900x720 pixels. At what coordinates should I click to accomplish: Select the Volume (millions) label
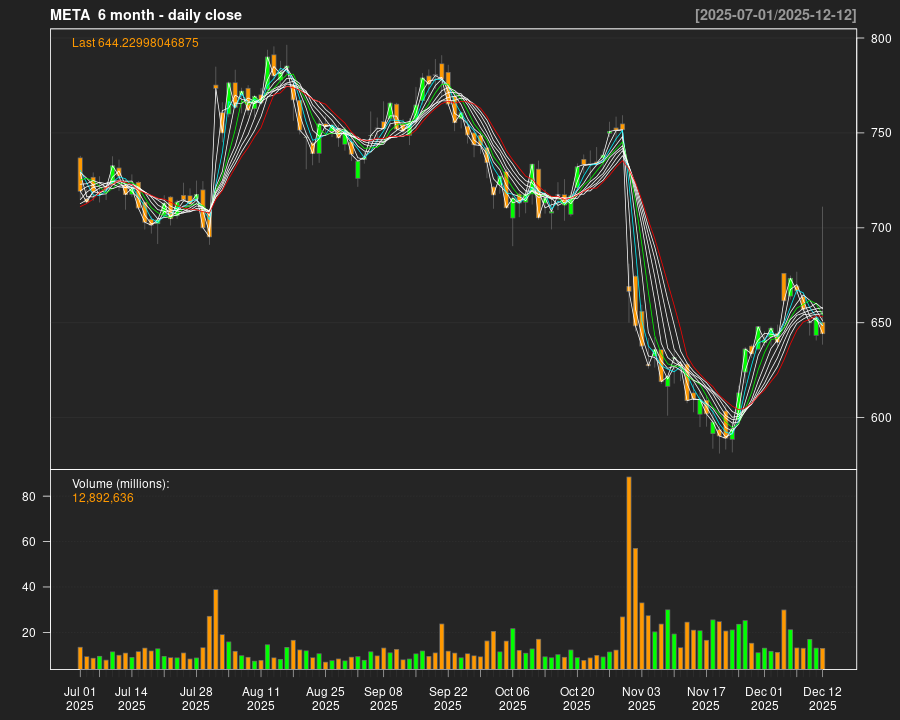(x=121, y=484)
